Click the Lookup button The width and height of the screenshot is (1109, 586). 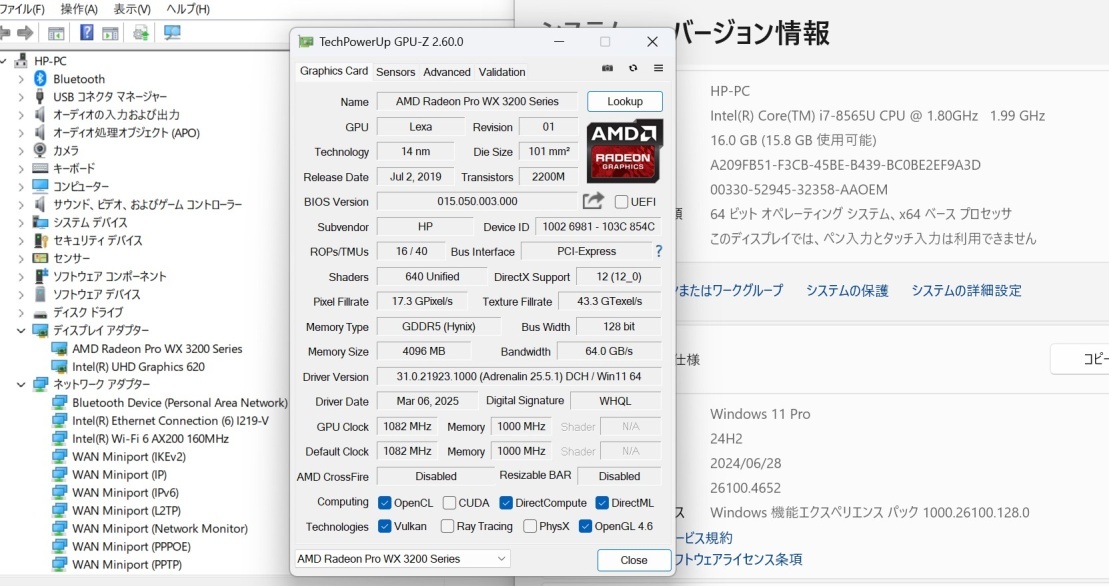click(624, 101)
